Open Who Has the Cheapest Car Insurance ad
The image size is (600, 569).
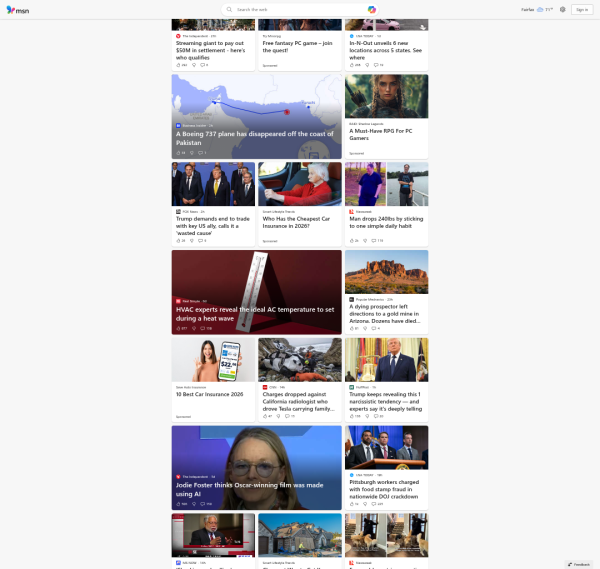point(296,222)
